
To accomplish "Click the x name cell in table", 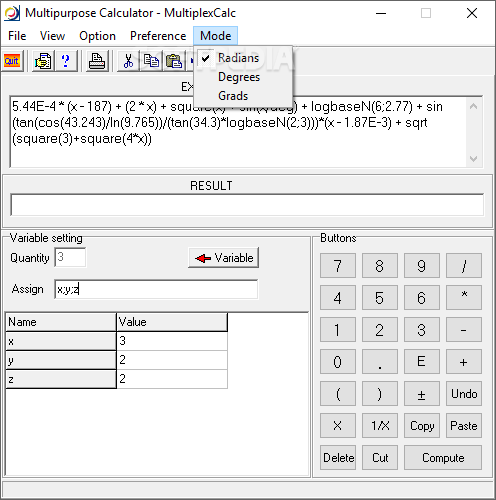I will coord(61,341).
